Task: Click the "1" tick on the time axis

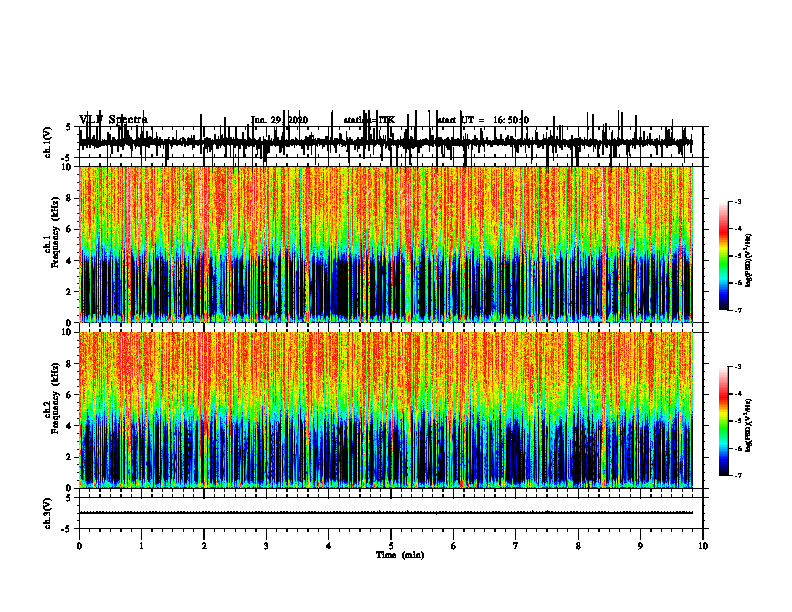Action: [x=141, y=546]
